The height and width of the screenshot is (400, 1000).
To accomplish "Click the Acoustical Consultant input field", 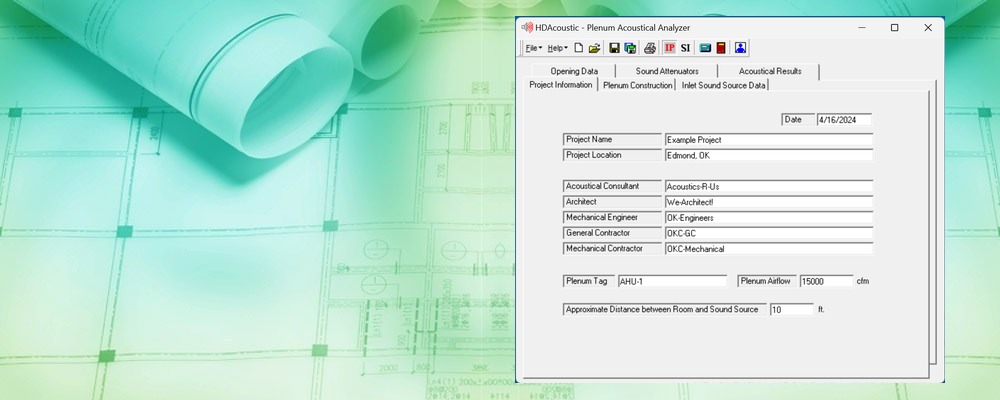I will 768,187.
